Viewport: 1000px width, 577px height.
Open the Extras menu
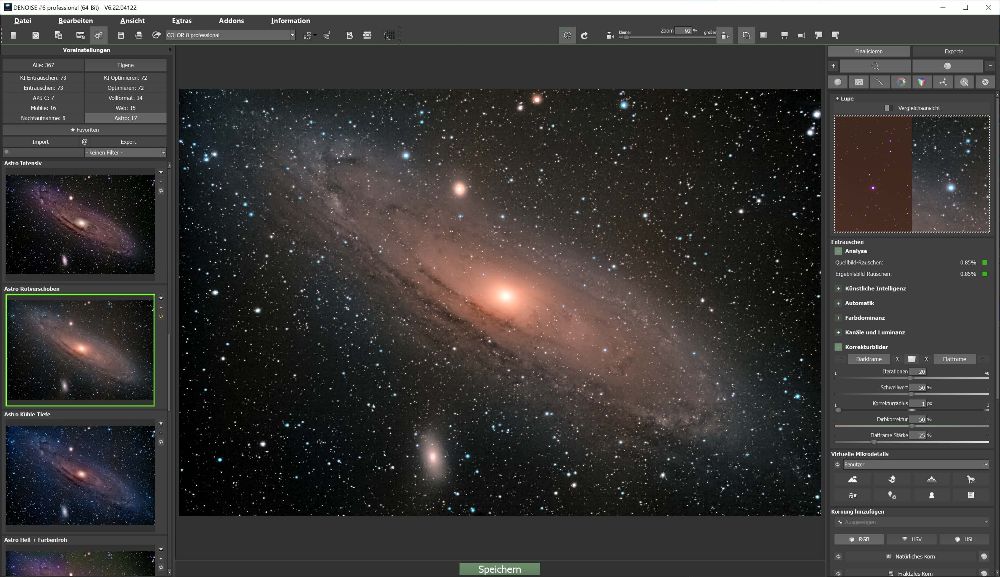(181, 20)
